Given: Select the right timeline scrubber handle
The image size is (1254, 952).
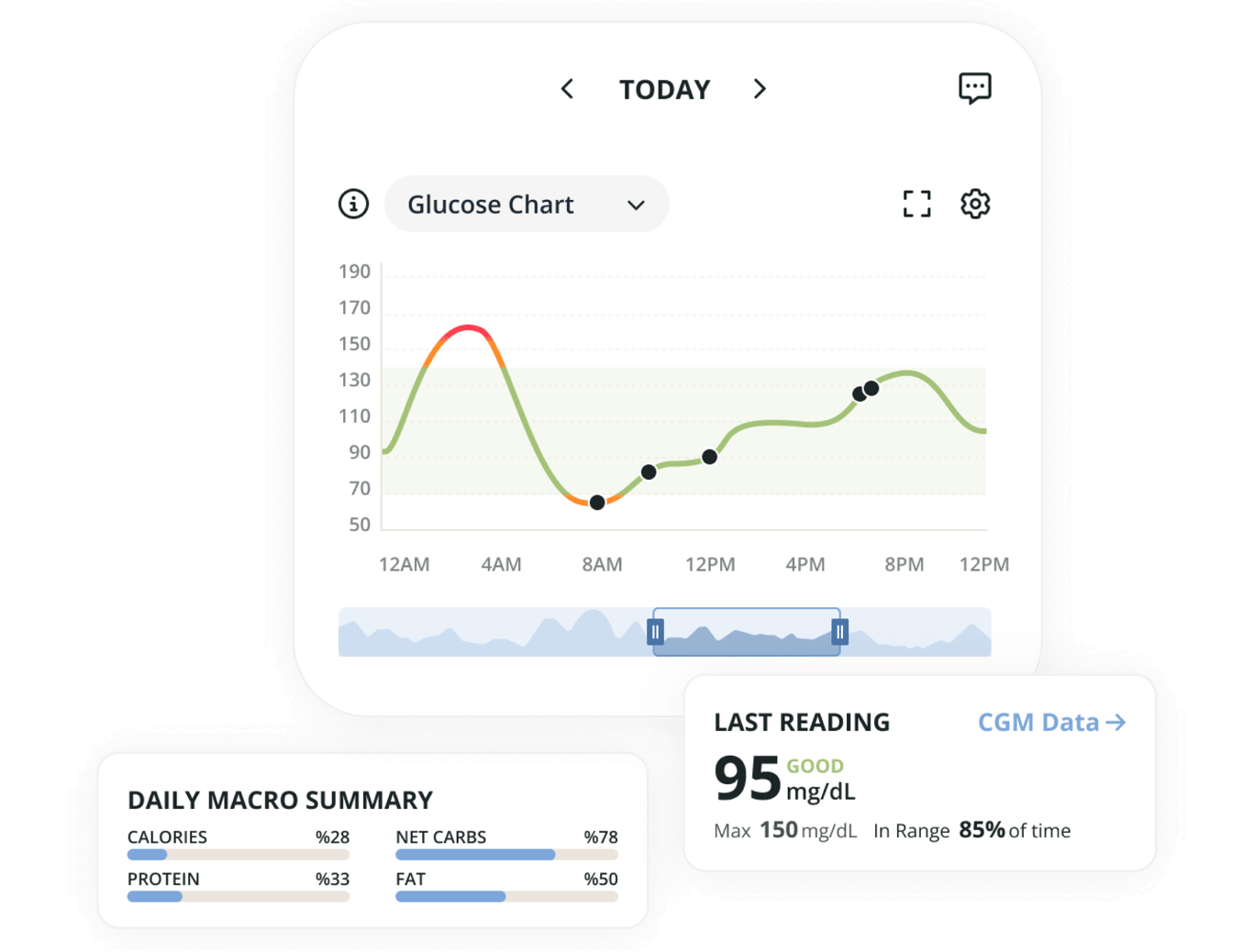Looking at the screenshot, I should [840, 631].
